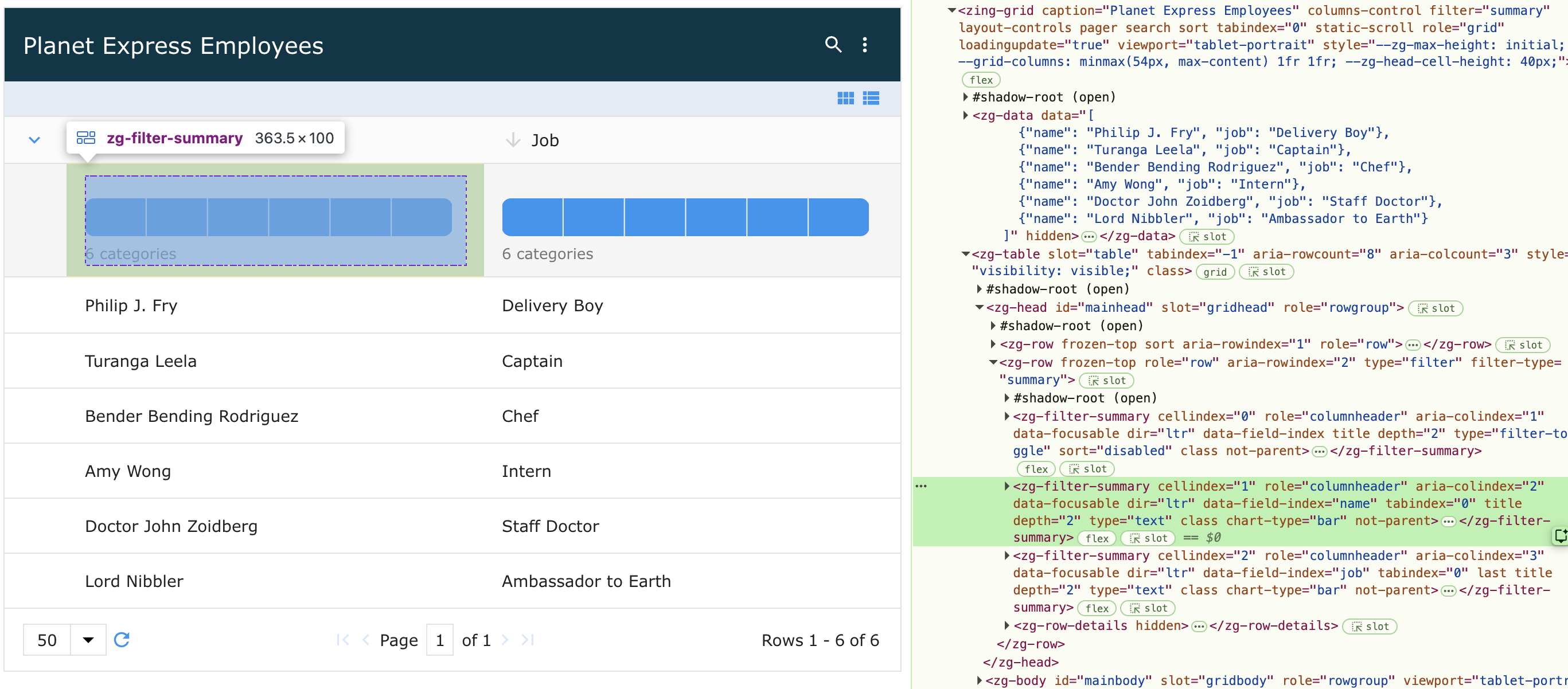This screenshot has width=1568, height=689.
Task: Collapse the filter zg-row node
Action: click(993, 362)
